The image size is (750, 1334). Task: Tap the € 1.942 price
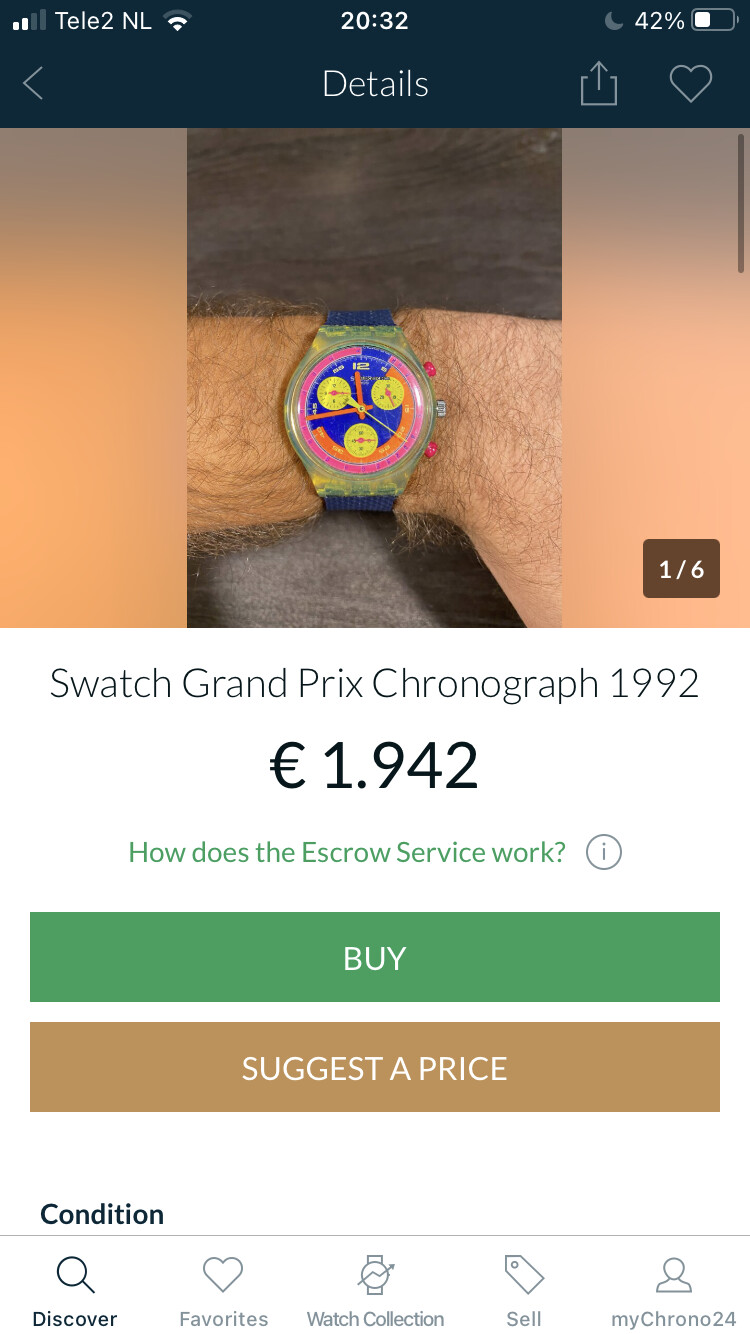[375, 766]
